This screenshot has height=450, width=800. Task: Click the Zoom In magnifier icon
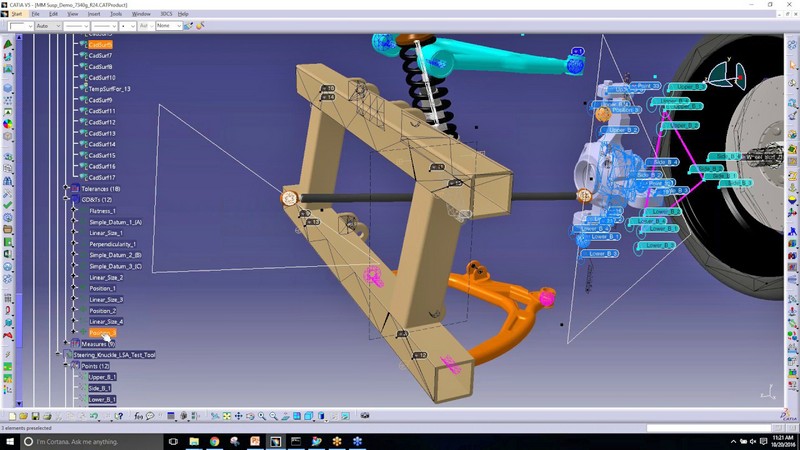coord(262,416)
